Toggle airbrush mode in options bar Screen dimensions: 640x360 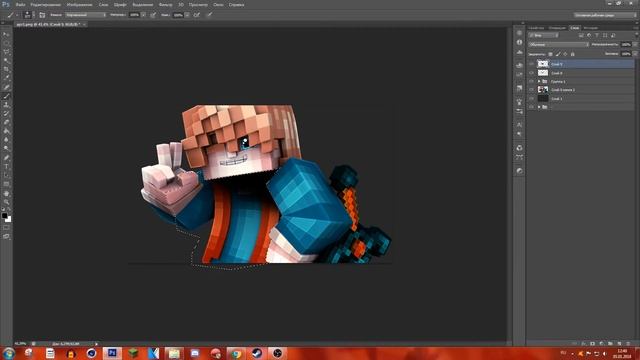point(197,15)
